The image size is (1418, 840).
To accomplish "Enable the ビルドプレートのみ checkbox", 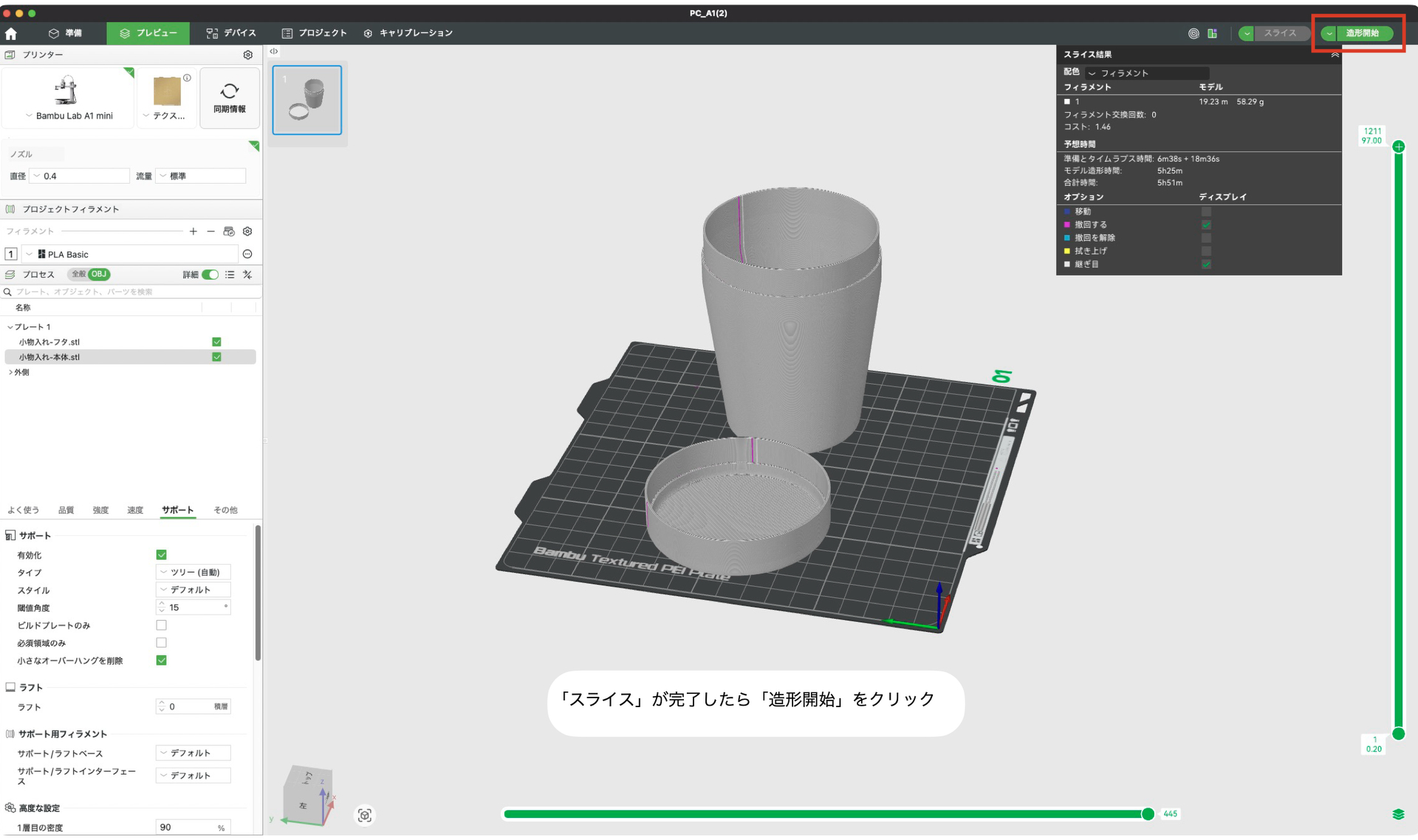I will pos(162,626).
